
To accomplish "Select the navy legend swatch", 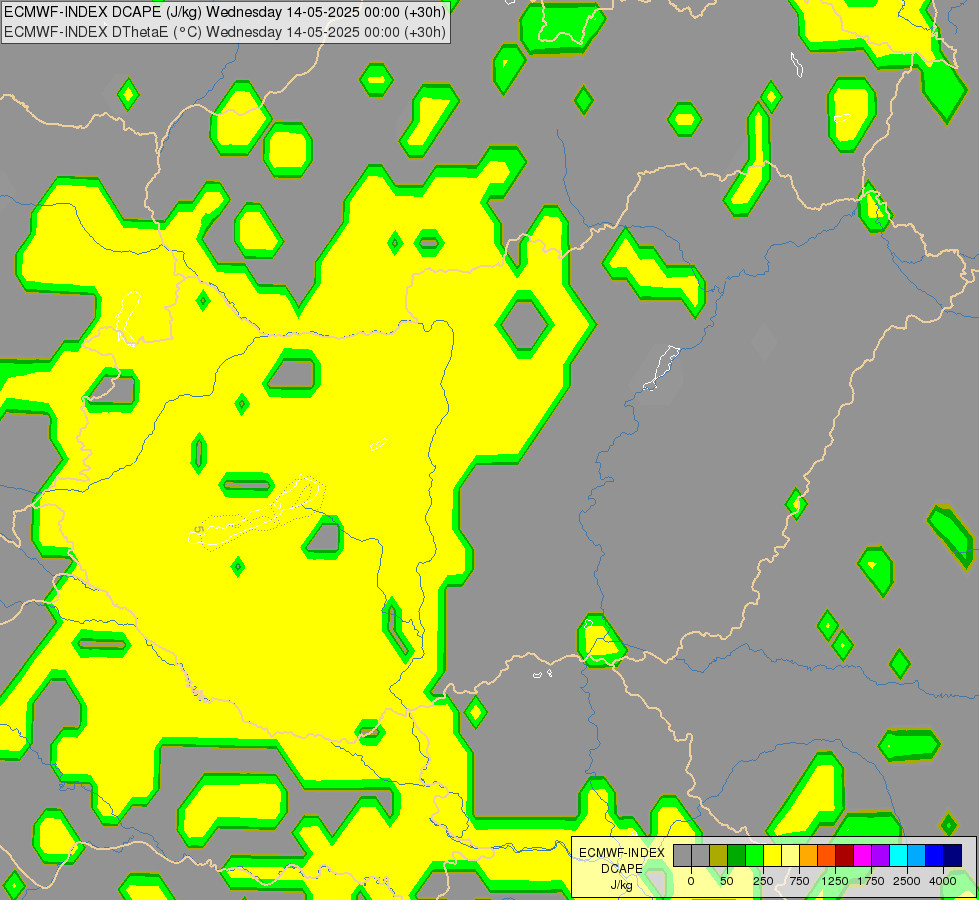I will click(953, 856).
